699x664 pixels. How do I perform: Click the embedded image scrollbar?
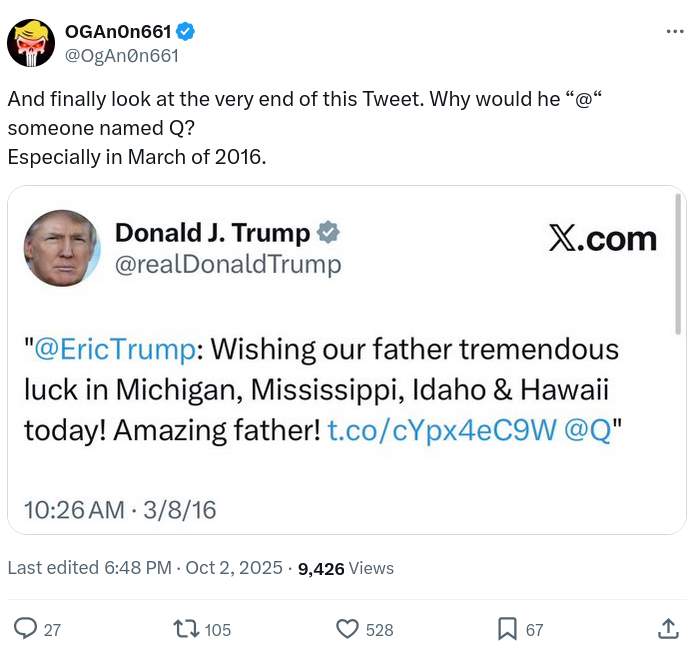tap(679, 265)
